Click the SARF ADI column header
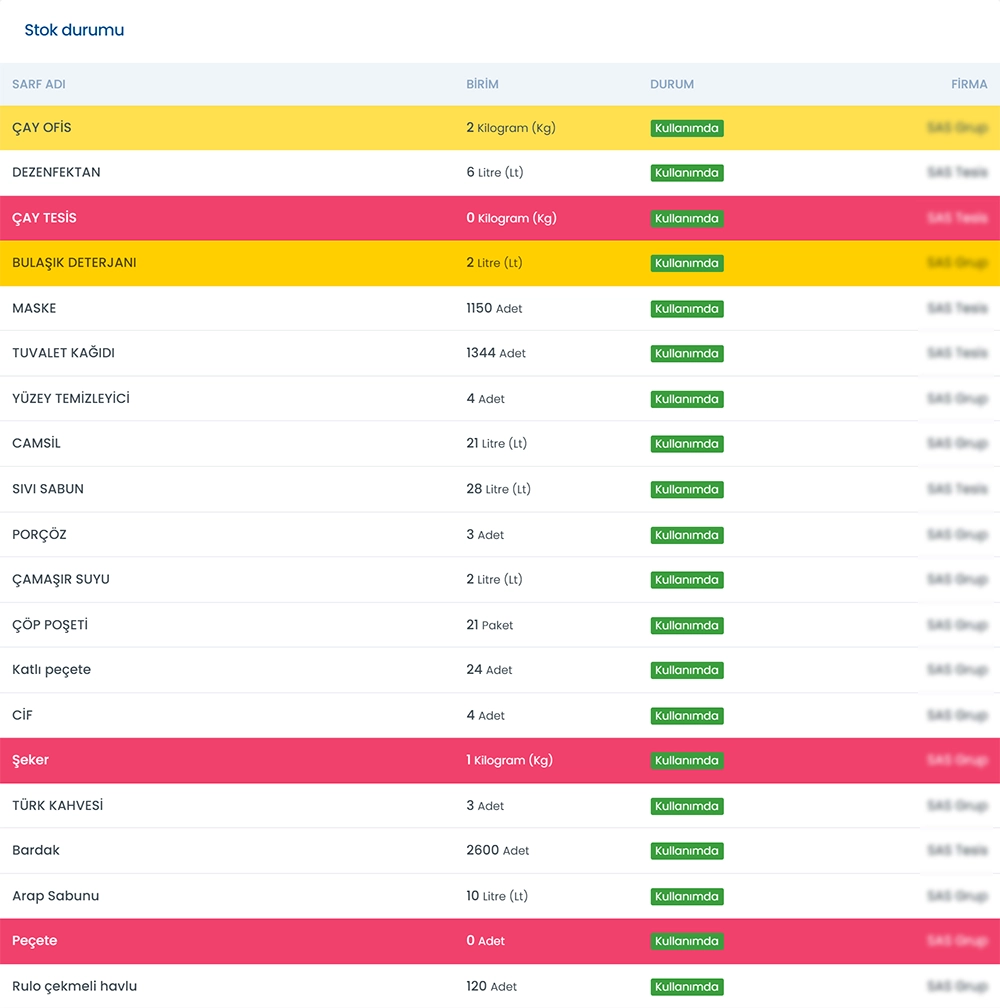The height and width of the screenshot is (1008, 1000). pos(39,84)
